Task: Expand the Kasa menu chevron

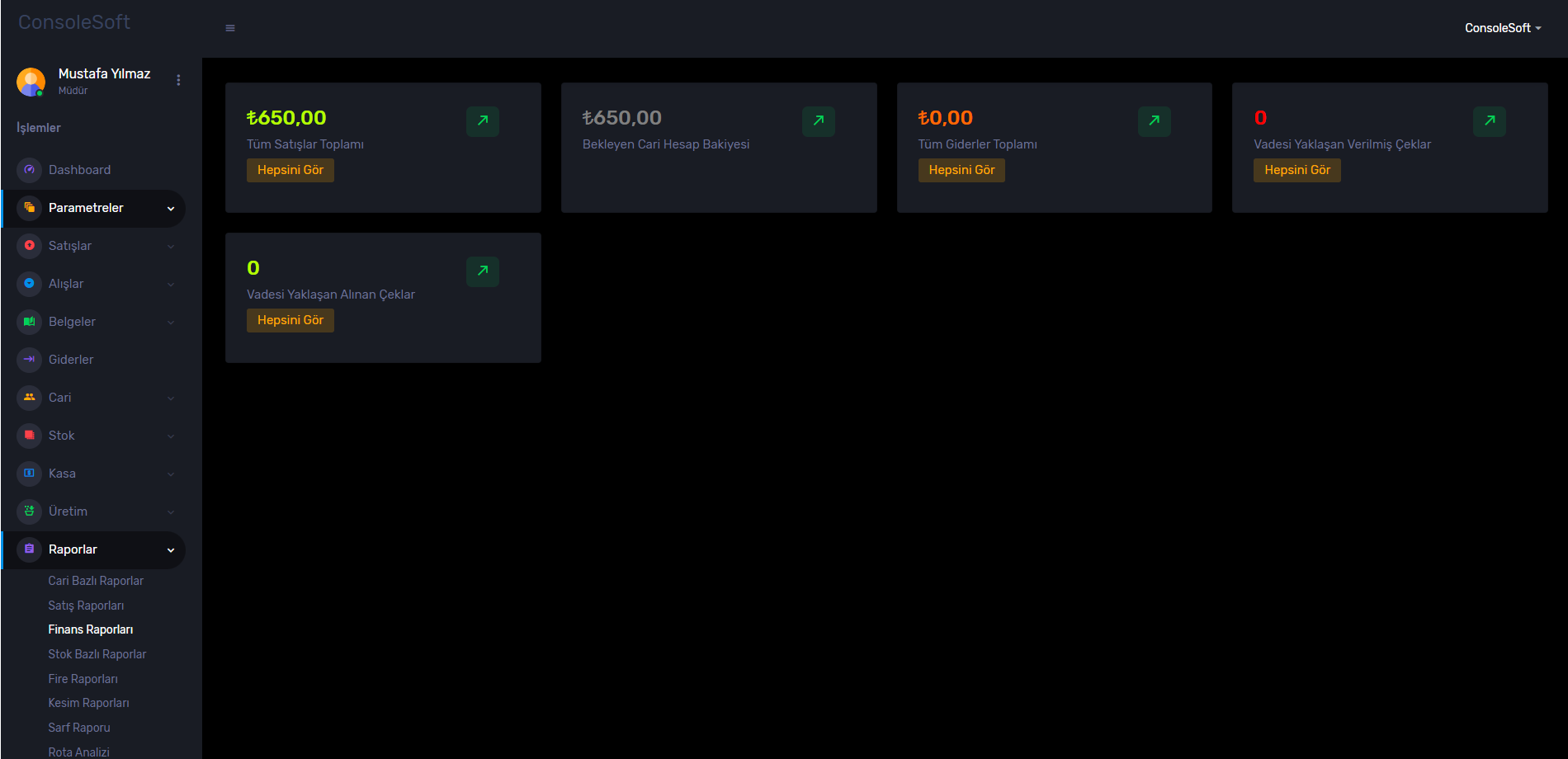Action: click(x=171, y=474)
